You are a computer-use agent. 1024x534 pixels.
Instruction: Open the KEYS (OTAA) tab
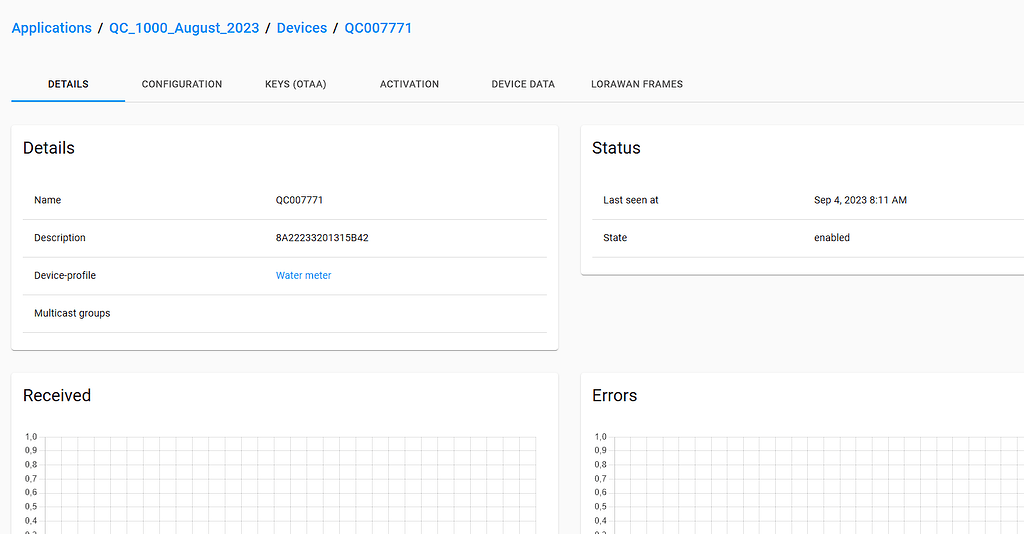click(295, 84)
